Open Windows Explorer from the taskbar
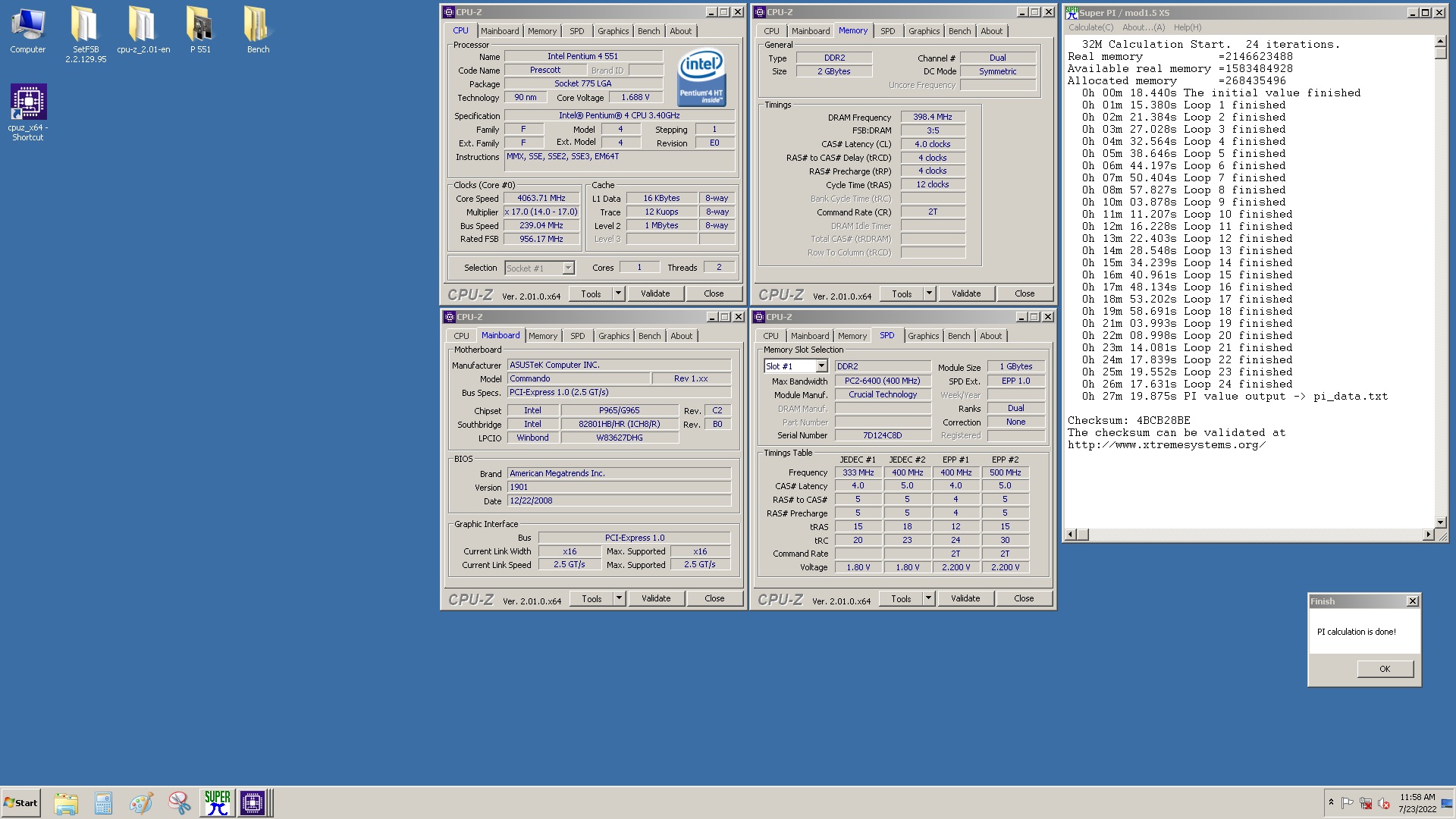This screenshot has width=1456, height=819. (66, 803)
